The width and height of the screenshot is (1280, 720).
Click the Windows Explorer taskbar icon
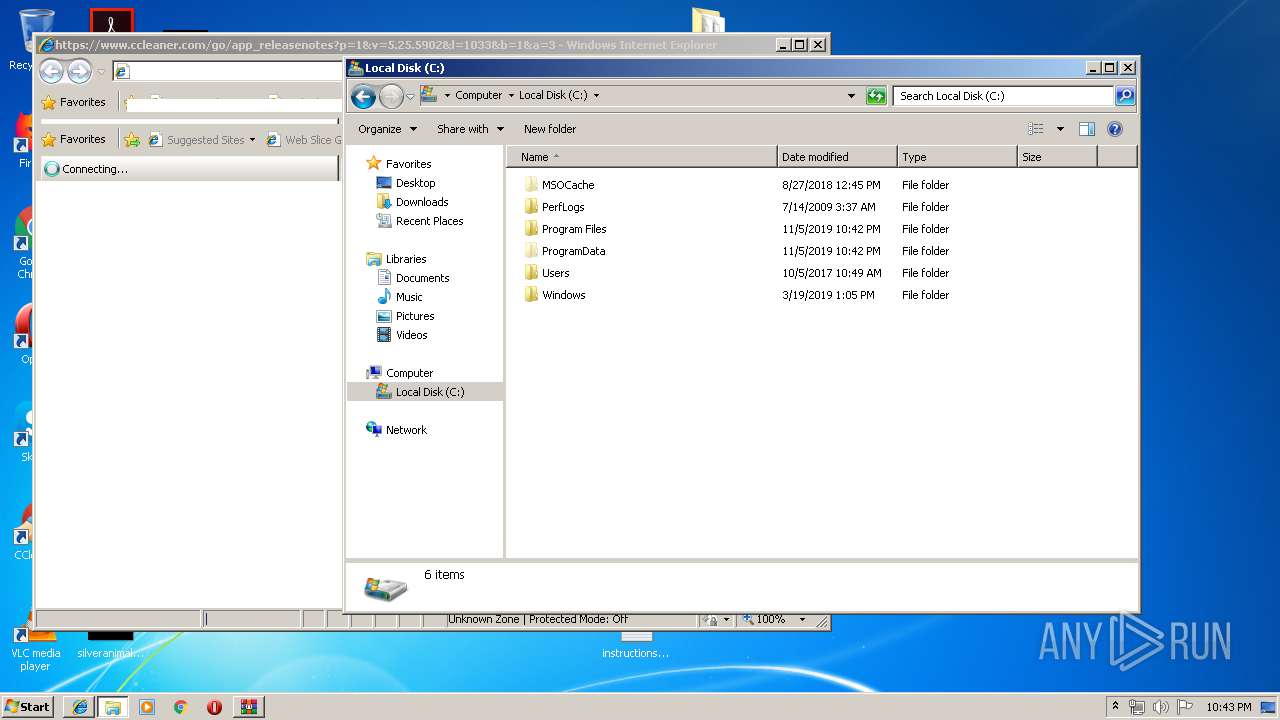tap(113, 707)
